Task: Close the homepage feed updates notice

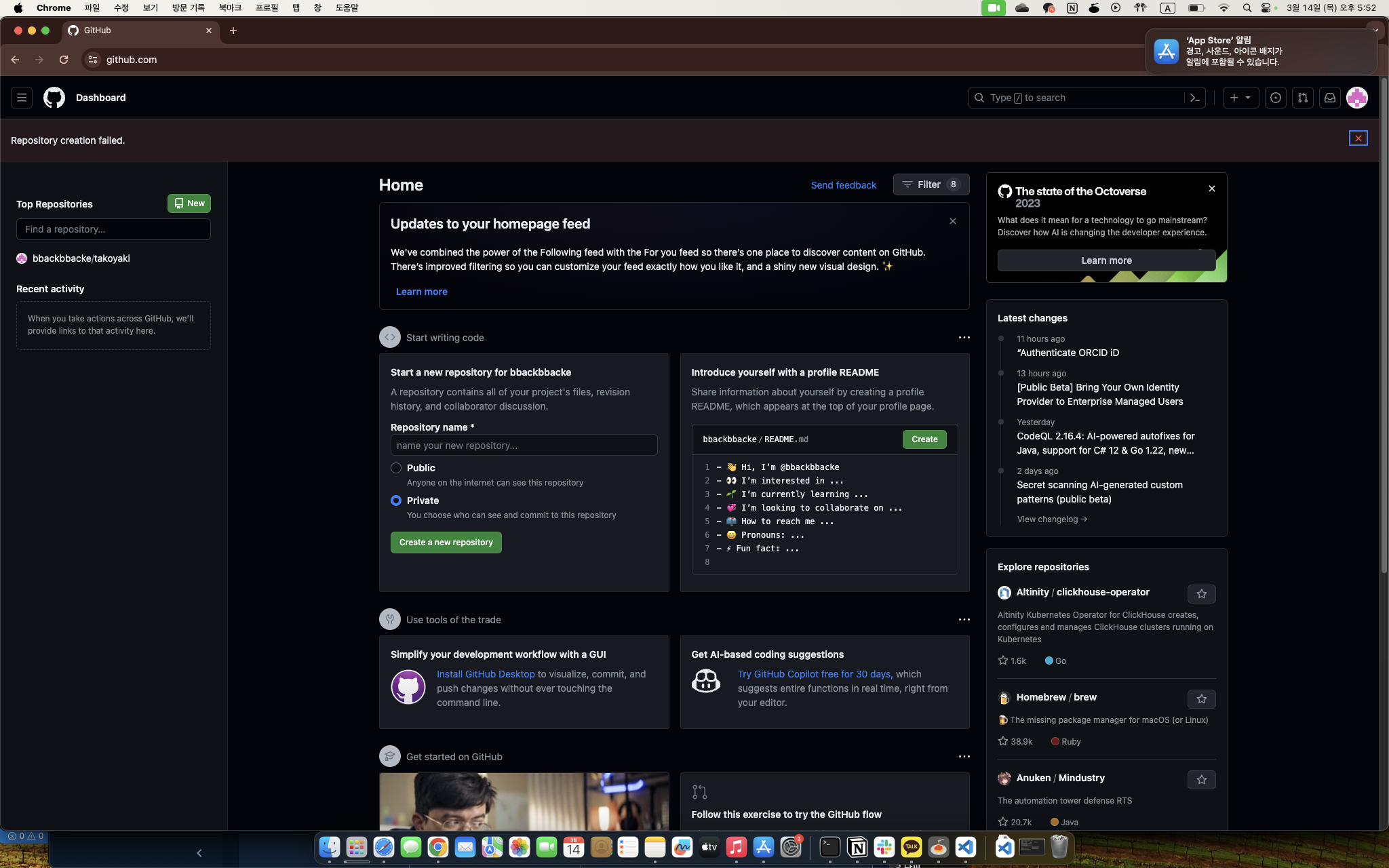Action: [953, 221]
